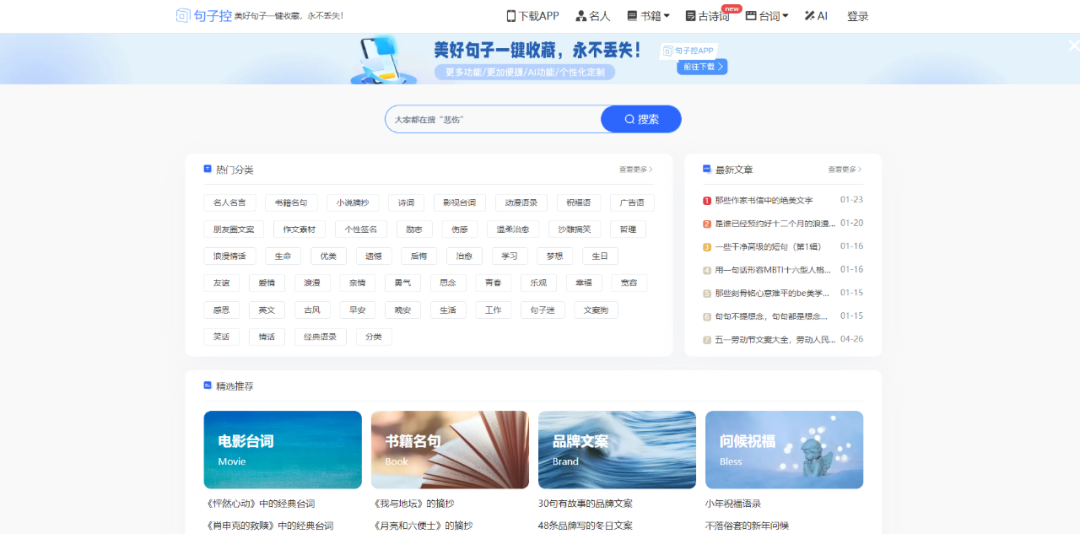Select the 英文 category tag

pyautogui.click(x=267, y=310)
